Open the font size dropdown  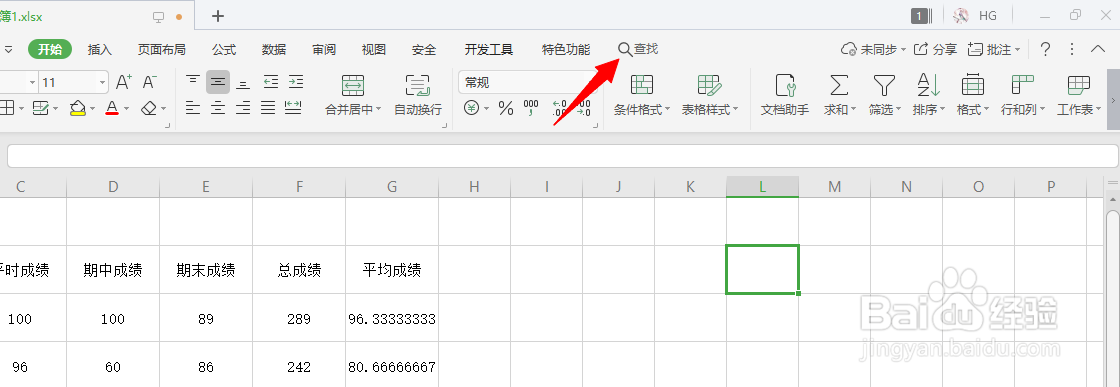tap(101, 83)
